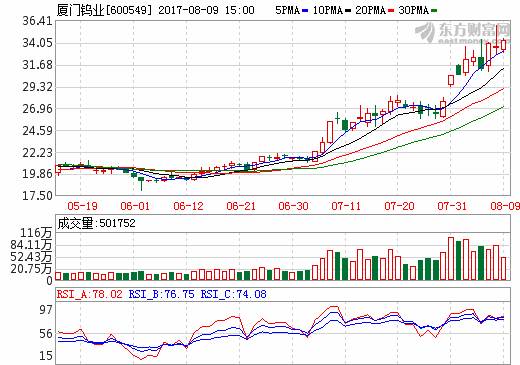Click the red 20PMA legend color mark
This screenshot has width=520, height=365.
[x=391, y=11]
